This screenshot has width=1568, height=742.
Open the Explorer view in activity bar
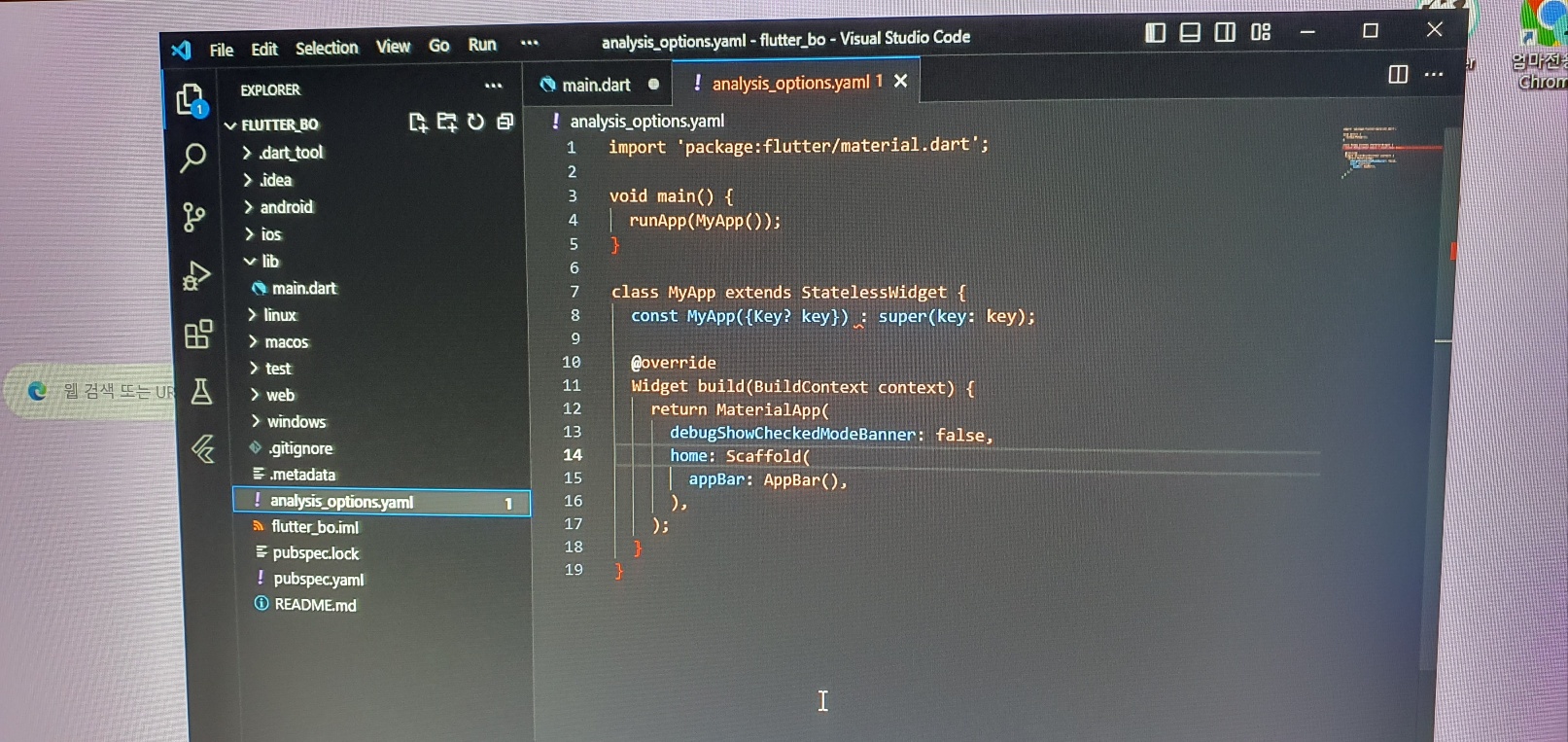click(191, 100)
